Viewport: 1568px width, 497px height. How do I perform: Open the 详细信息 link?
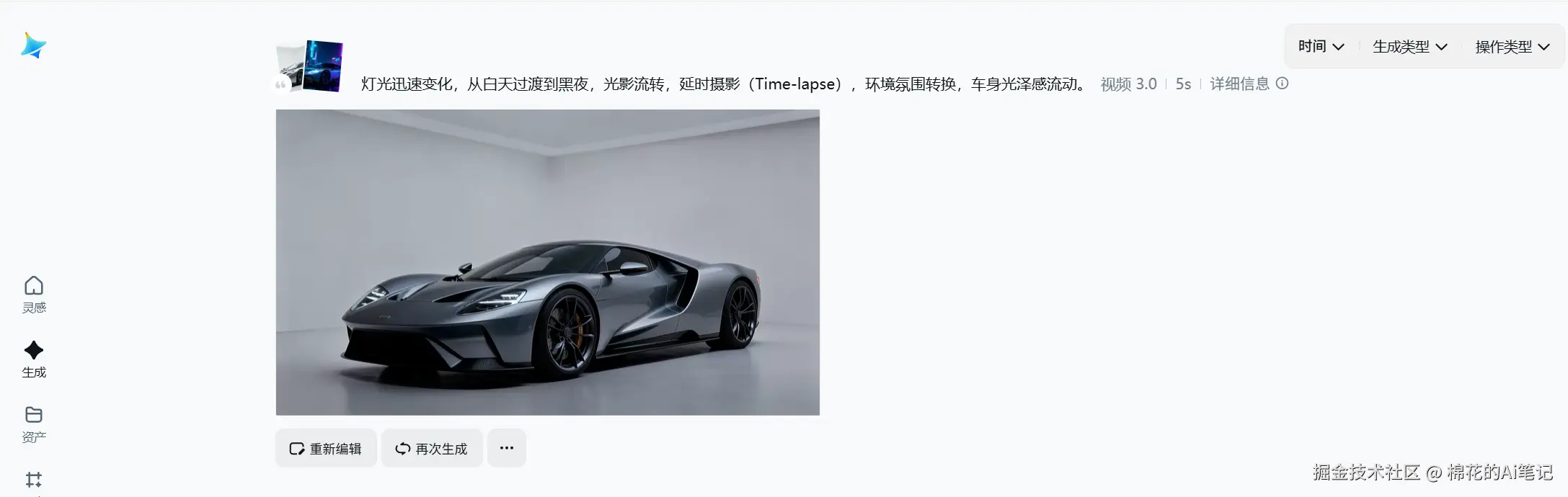[1239, 84]
